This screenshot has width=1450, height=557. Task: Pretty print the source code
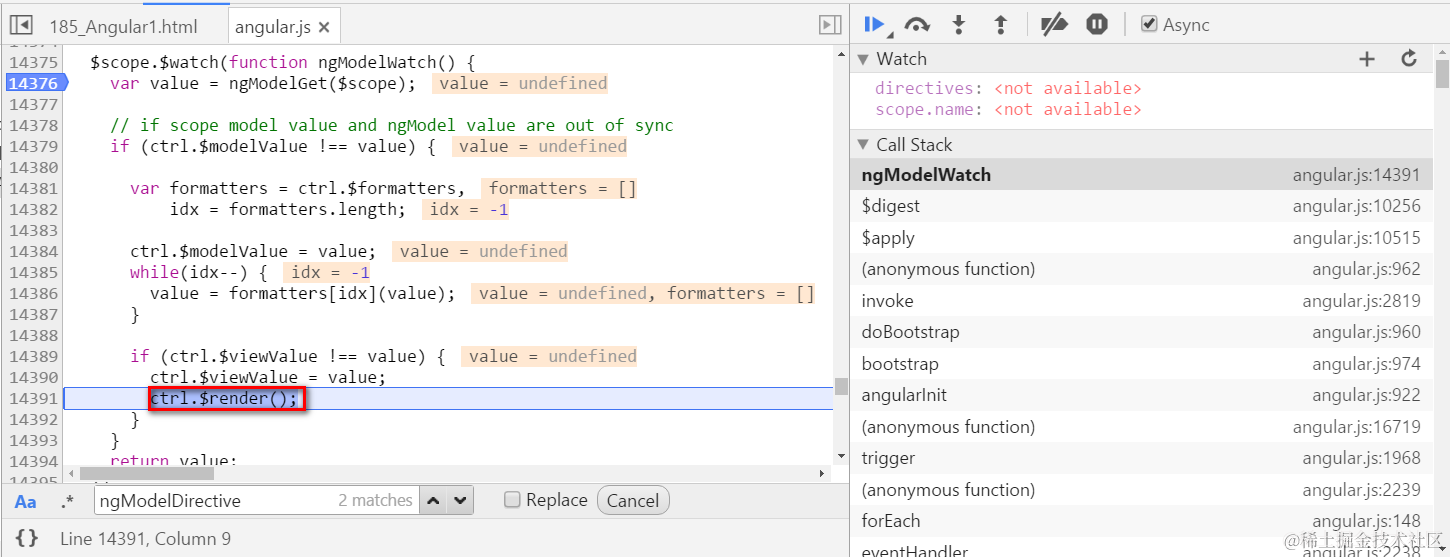coord(27,538)
